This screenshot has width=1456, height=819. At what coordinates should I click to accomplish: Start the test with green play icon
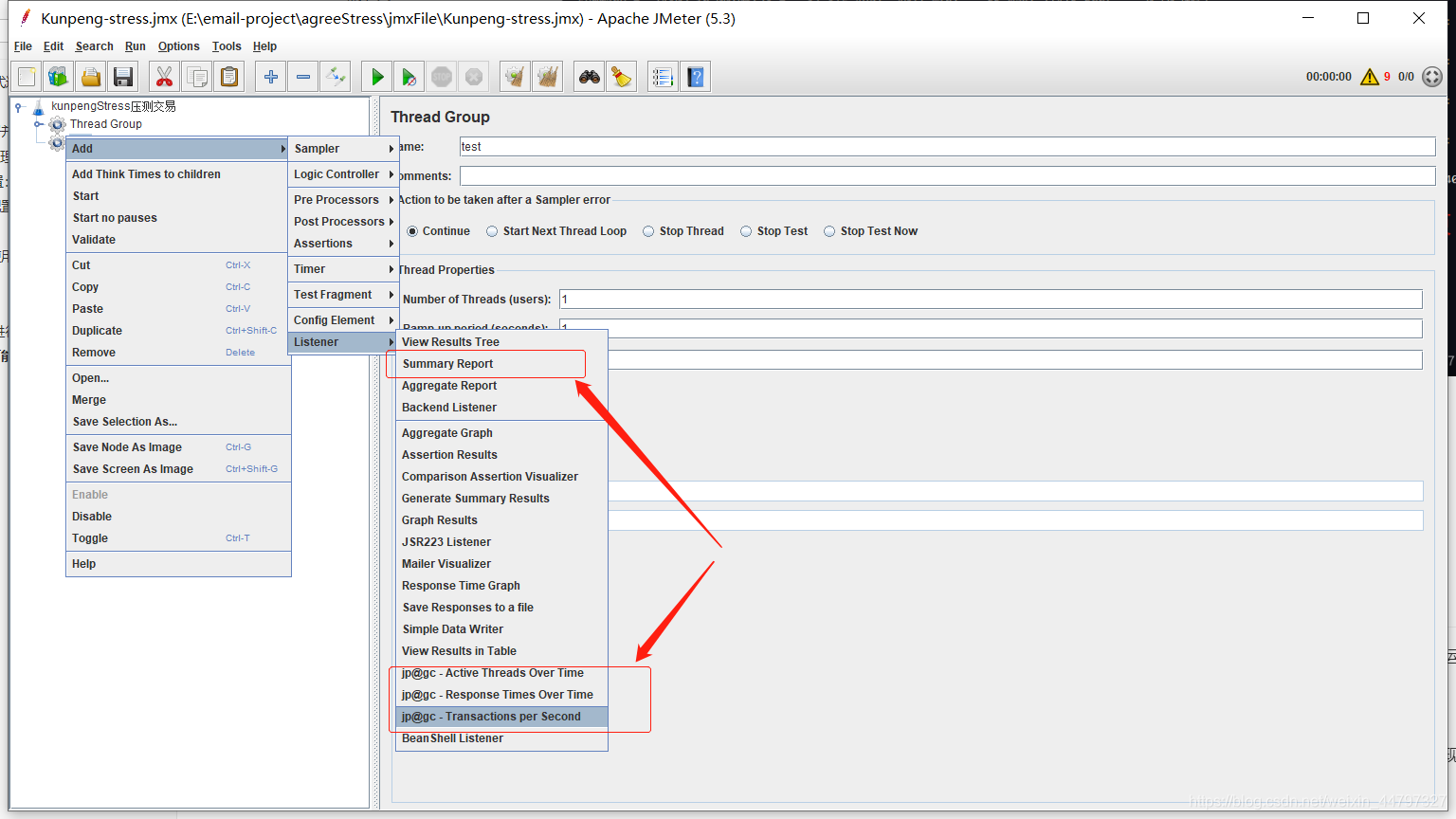(x=377, y=77)
